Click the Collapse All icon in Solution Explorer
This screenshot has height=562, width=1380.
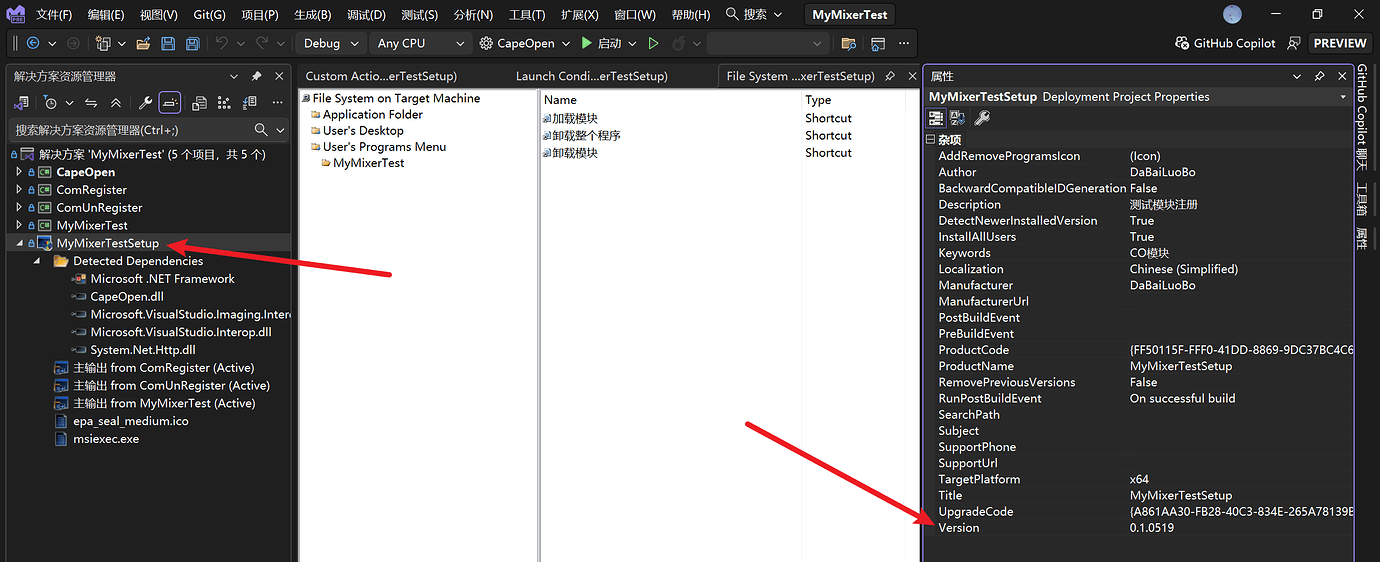[x=116, y=103]
